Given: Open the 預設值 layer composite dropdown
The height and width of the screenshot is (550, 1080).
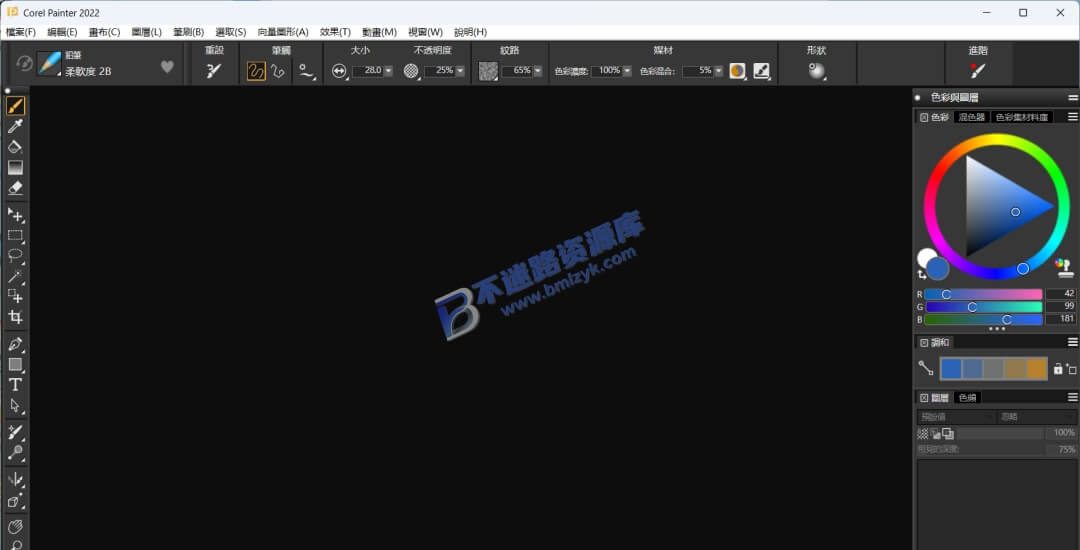Looking at the screenshot, I should pos(956,416).
